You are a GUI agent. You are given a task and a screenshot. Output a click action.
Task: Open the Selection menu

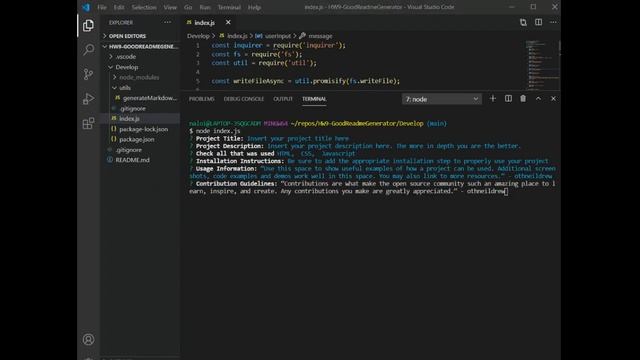point(144,7)
